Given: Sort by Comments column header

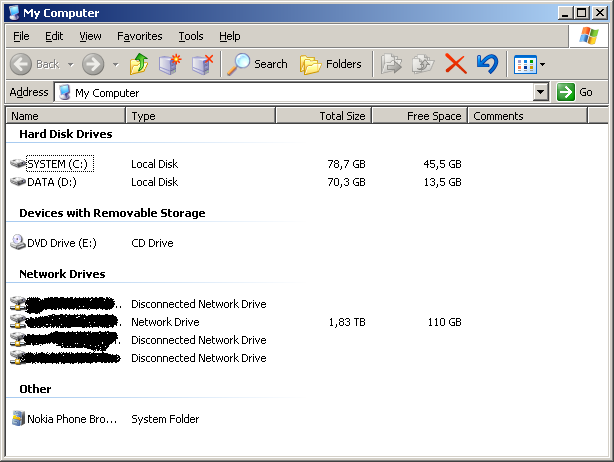Looking at the screenshot, I should click(528, 116).
